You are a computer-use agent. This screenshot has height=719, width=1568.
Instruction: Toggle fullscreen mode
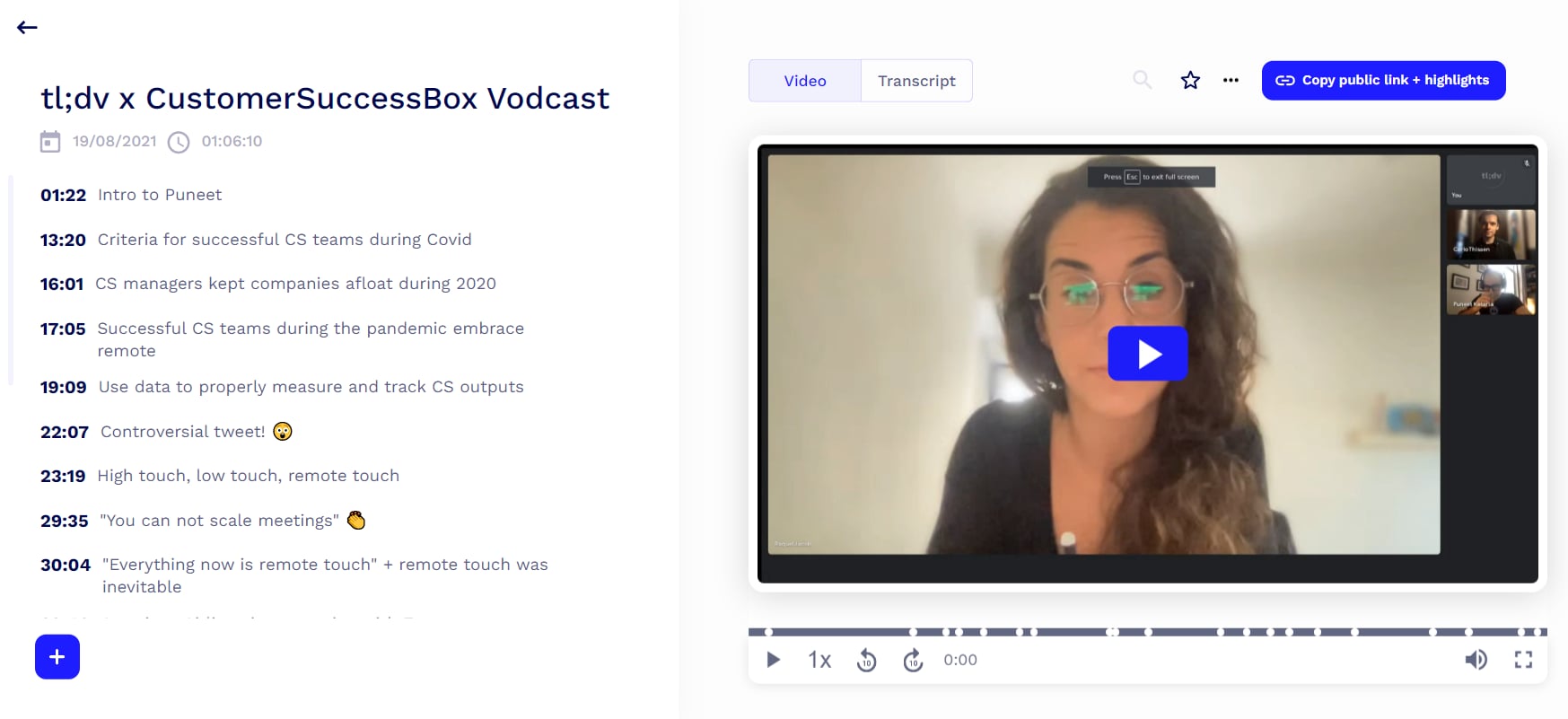point(1523,660)
